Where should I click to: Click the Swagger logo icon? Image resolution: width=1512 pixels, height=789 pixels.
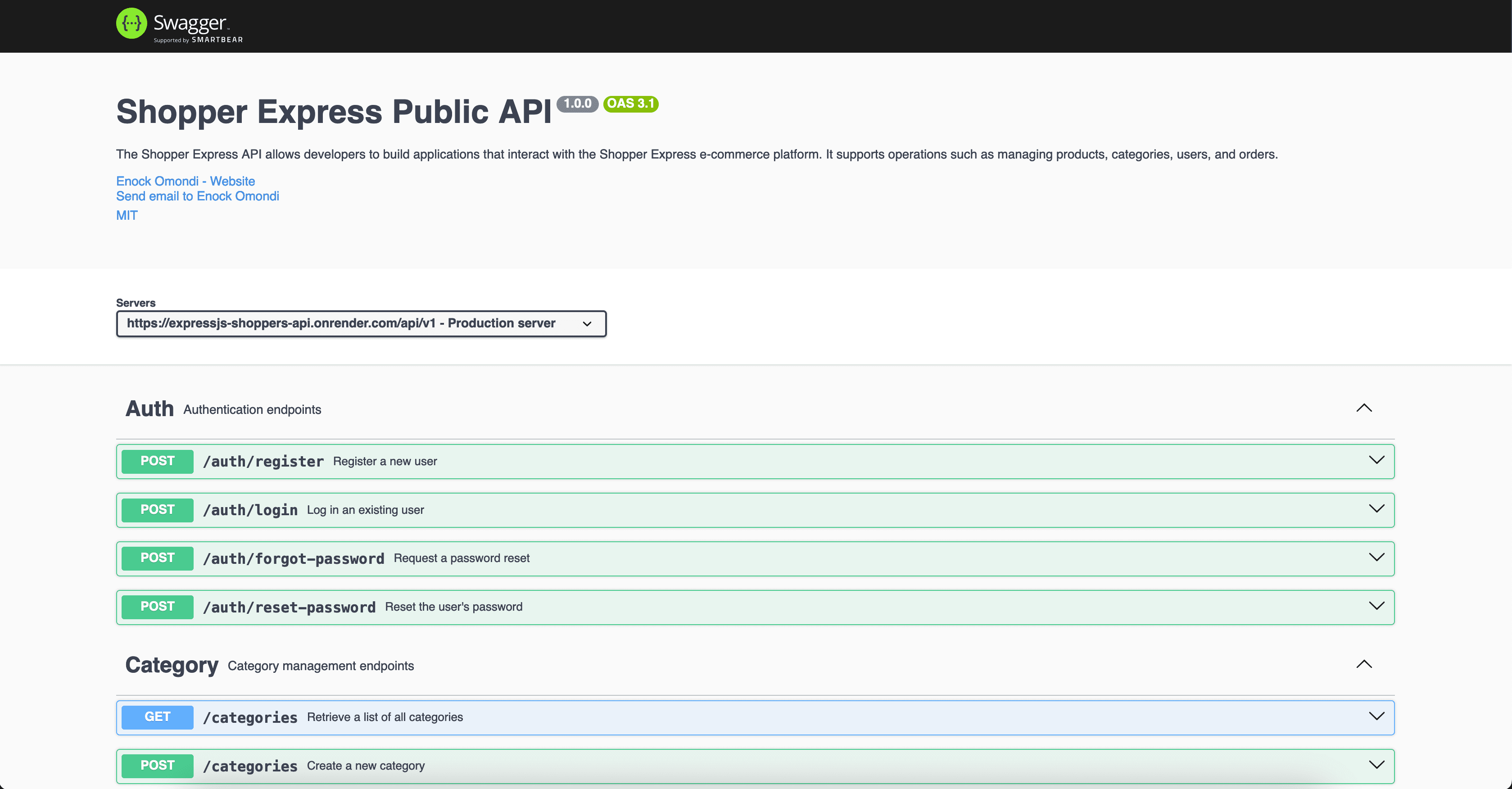[x=131, y=23]
